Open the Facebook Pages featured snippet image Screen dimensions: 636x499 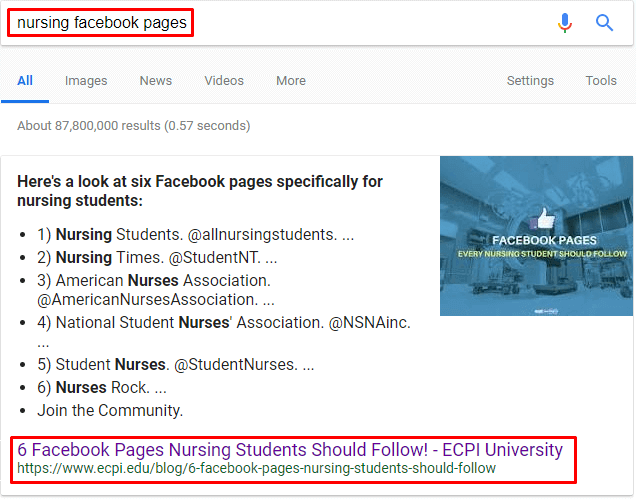coord(536,236)
